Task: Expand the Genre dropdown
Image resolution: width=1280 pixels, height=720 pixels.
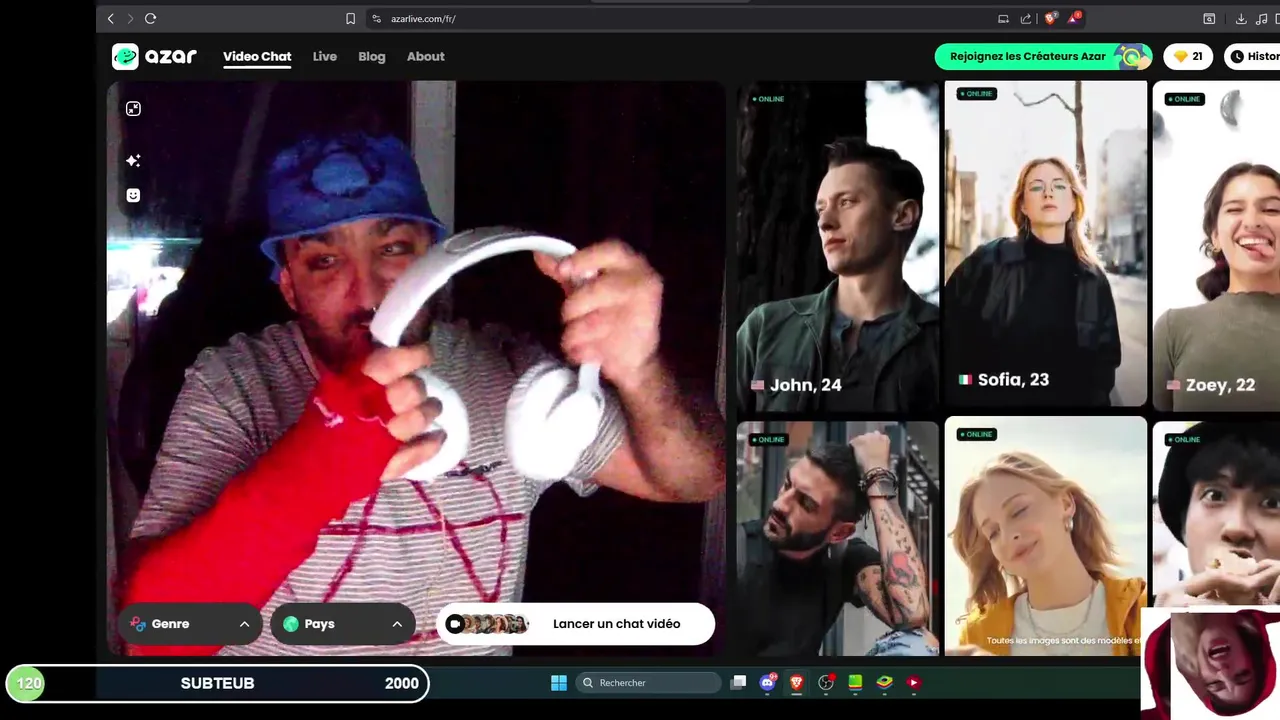Action: (x=190, y=624)
